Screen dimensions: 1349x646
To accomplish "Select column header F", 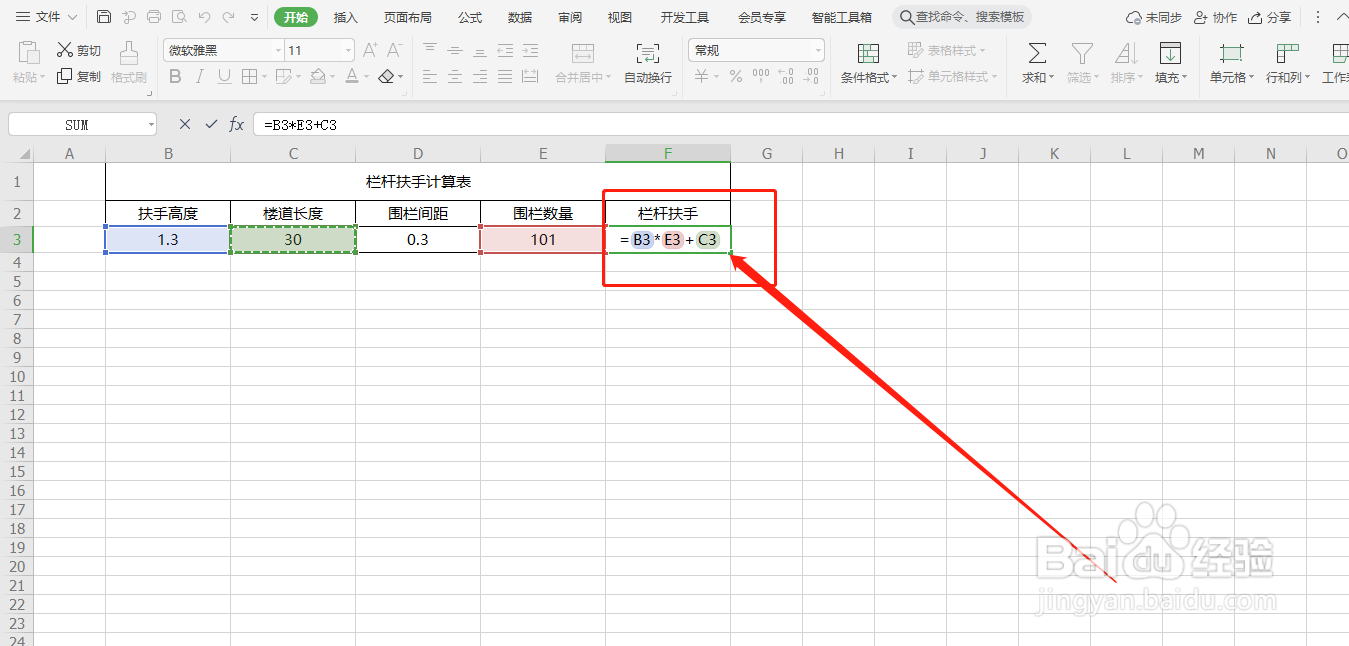I will (668, 153).
